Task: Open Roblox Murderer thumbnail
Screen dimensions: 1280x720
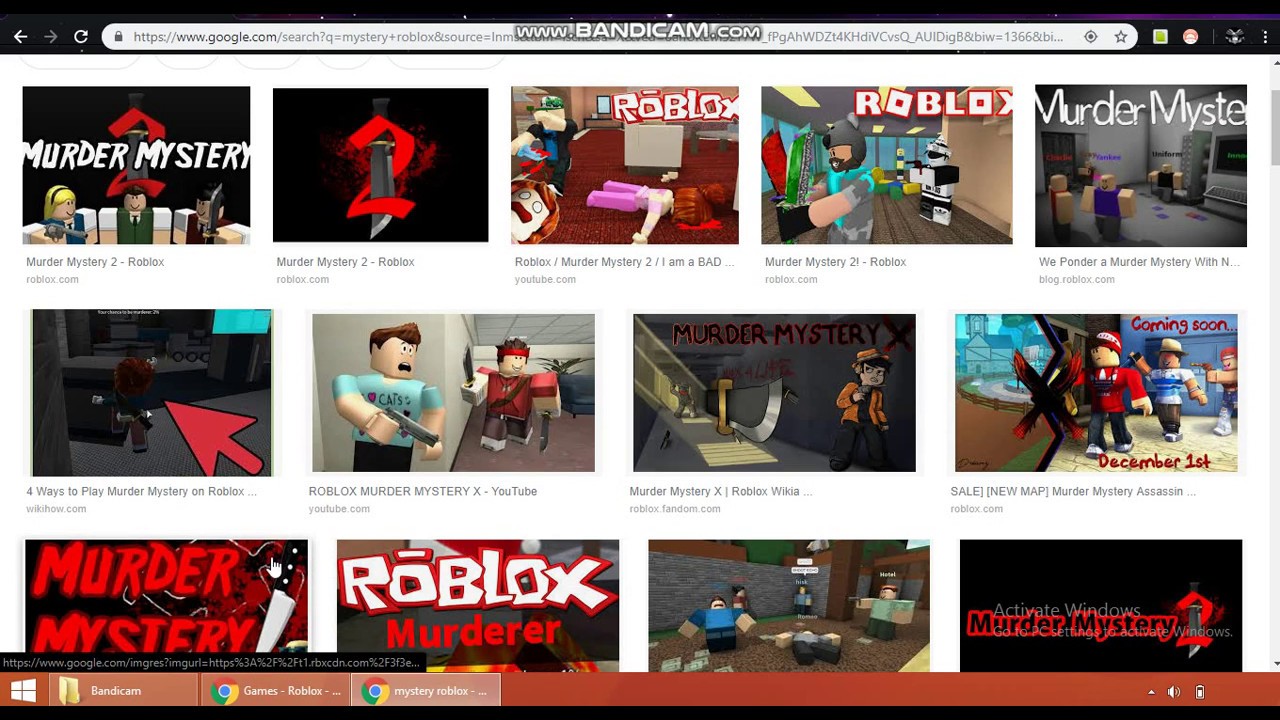Action: tap(478, 606)
